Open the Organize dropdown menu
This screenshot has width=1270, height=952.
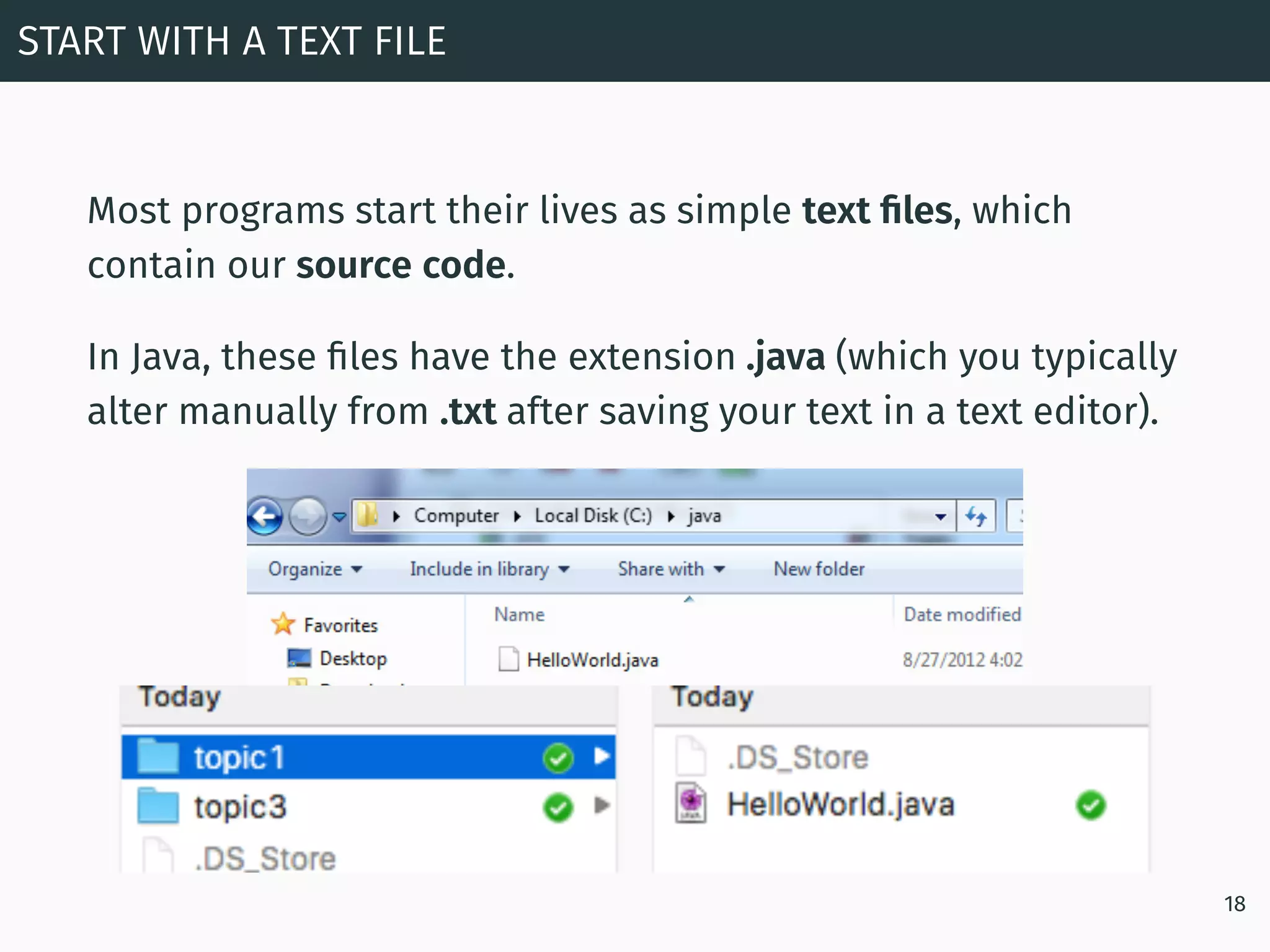coord(314,569)
